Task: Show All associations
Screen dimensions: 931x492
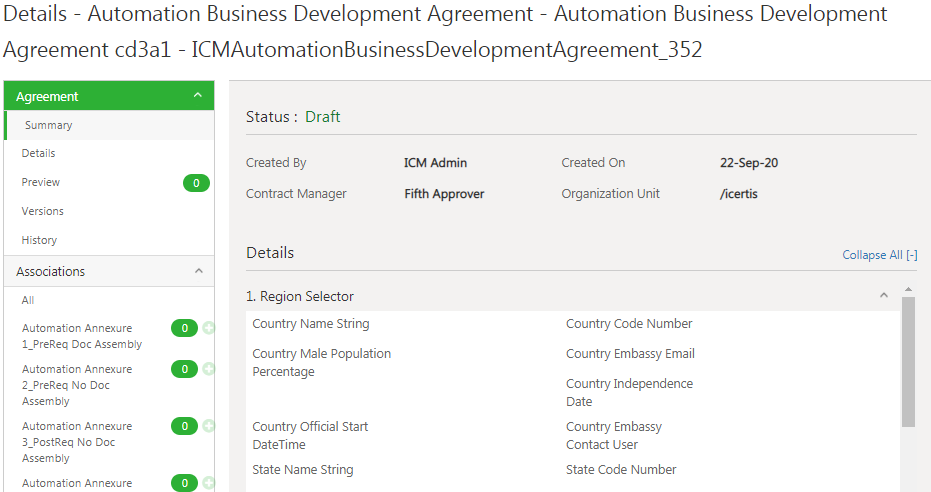Action: [x=28, y=300]
